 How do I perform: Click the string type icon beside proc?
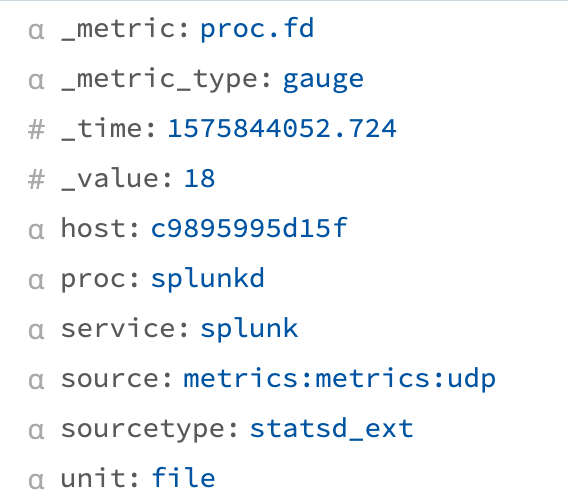[36, 281]
